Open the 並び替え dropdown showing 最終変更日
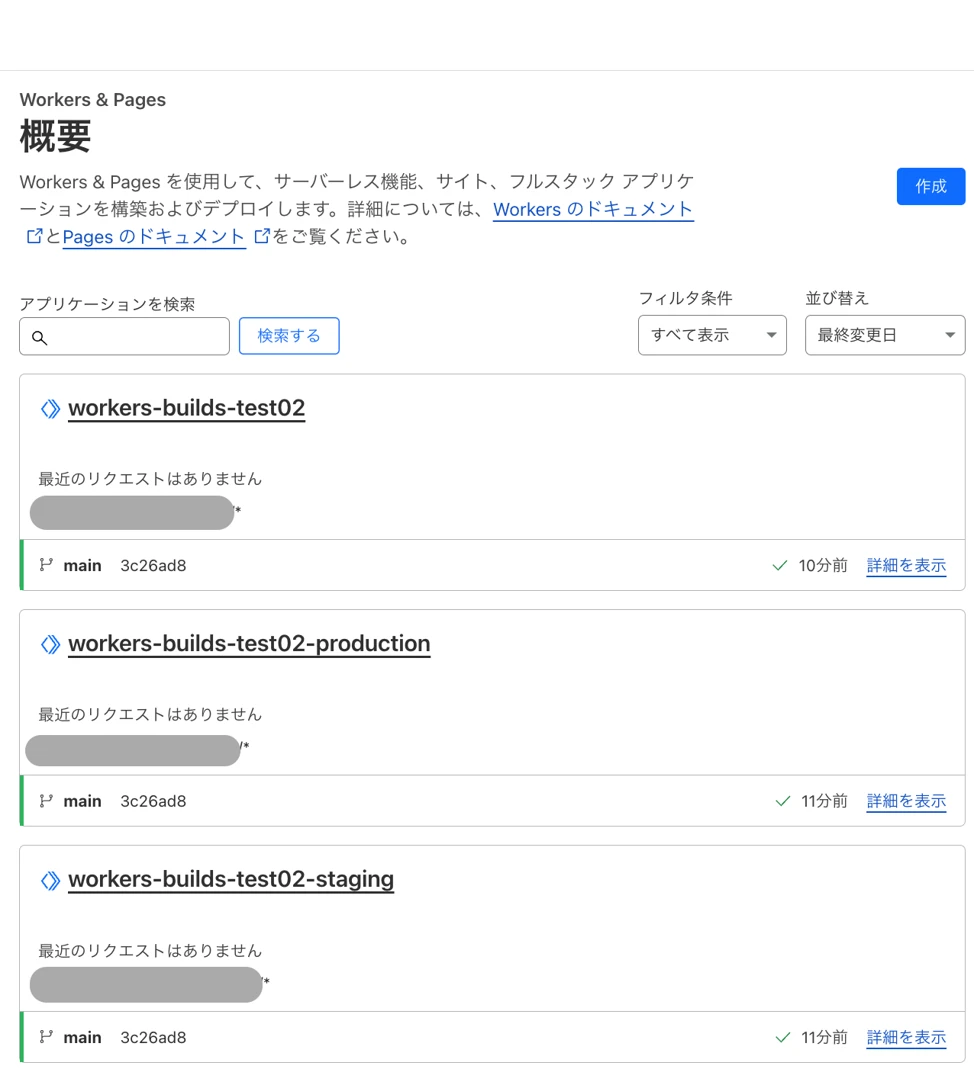Screen dimensions: 974x1069 (x=885, y=335)
